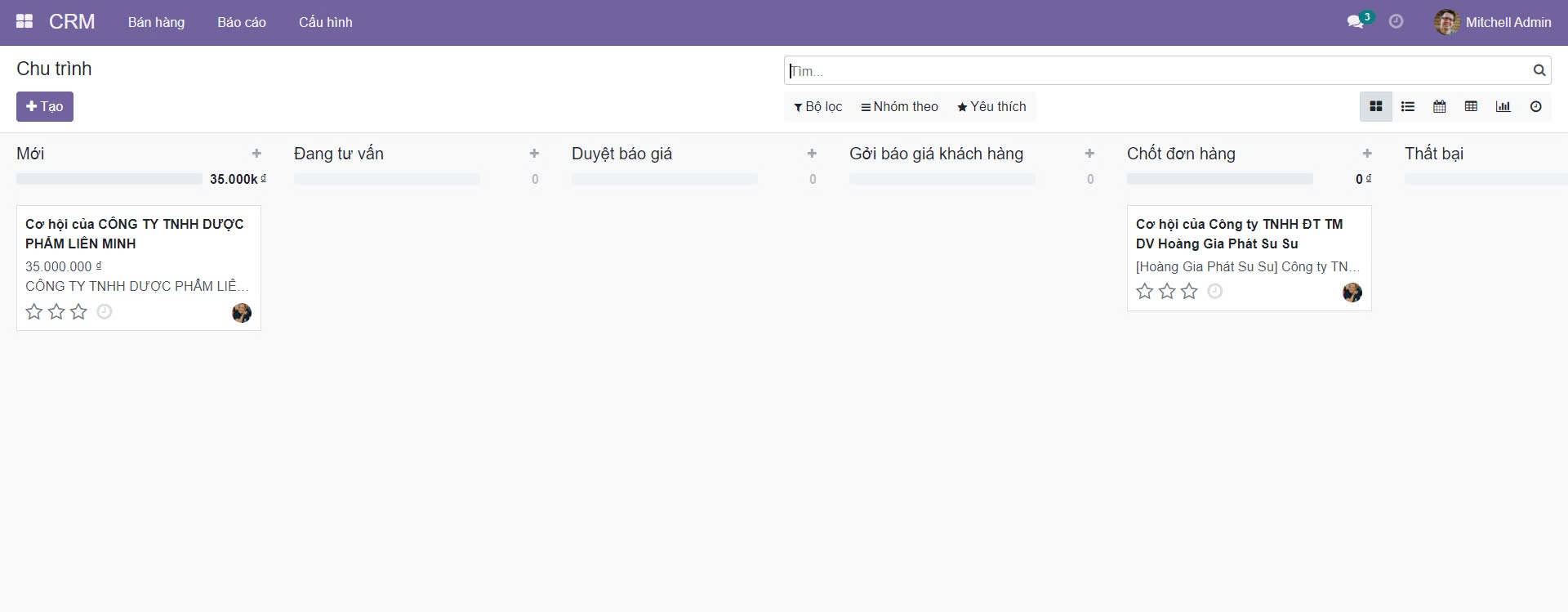This screenshot has width=1568, height=612.
Task: Expand the Nhóm theo dropdown
Action: (x=900, y=107)
